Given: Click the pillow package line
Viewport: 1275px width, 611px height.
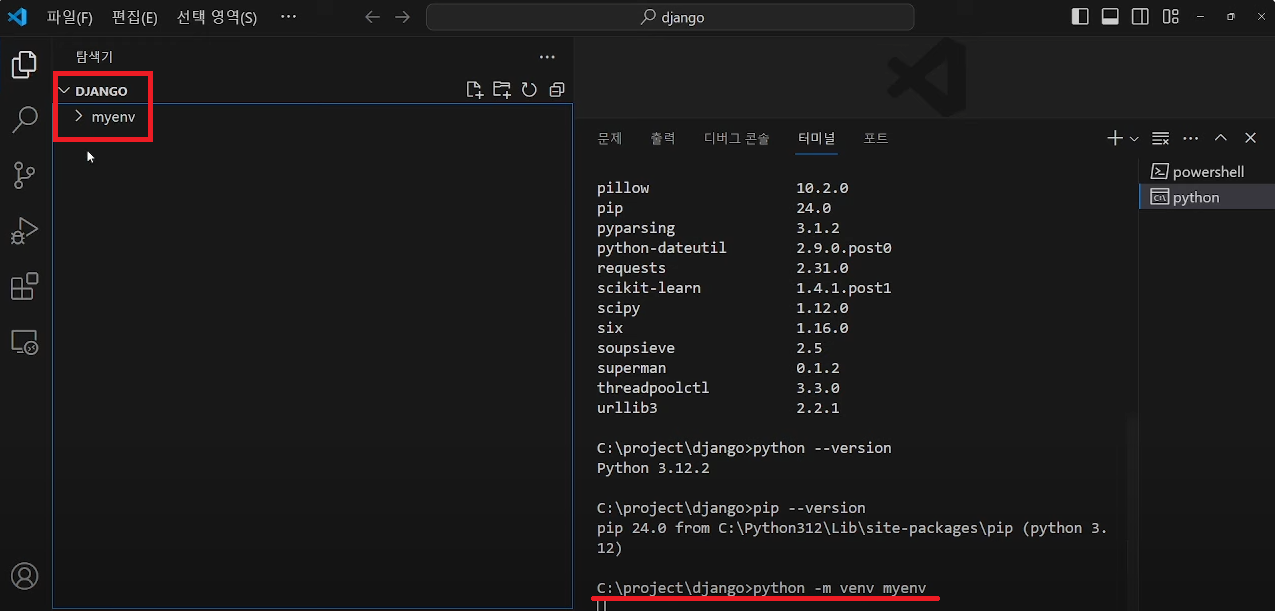Looking at the screenshot, I should 723,188.
